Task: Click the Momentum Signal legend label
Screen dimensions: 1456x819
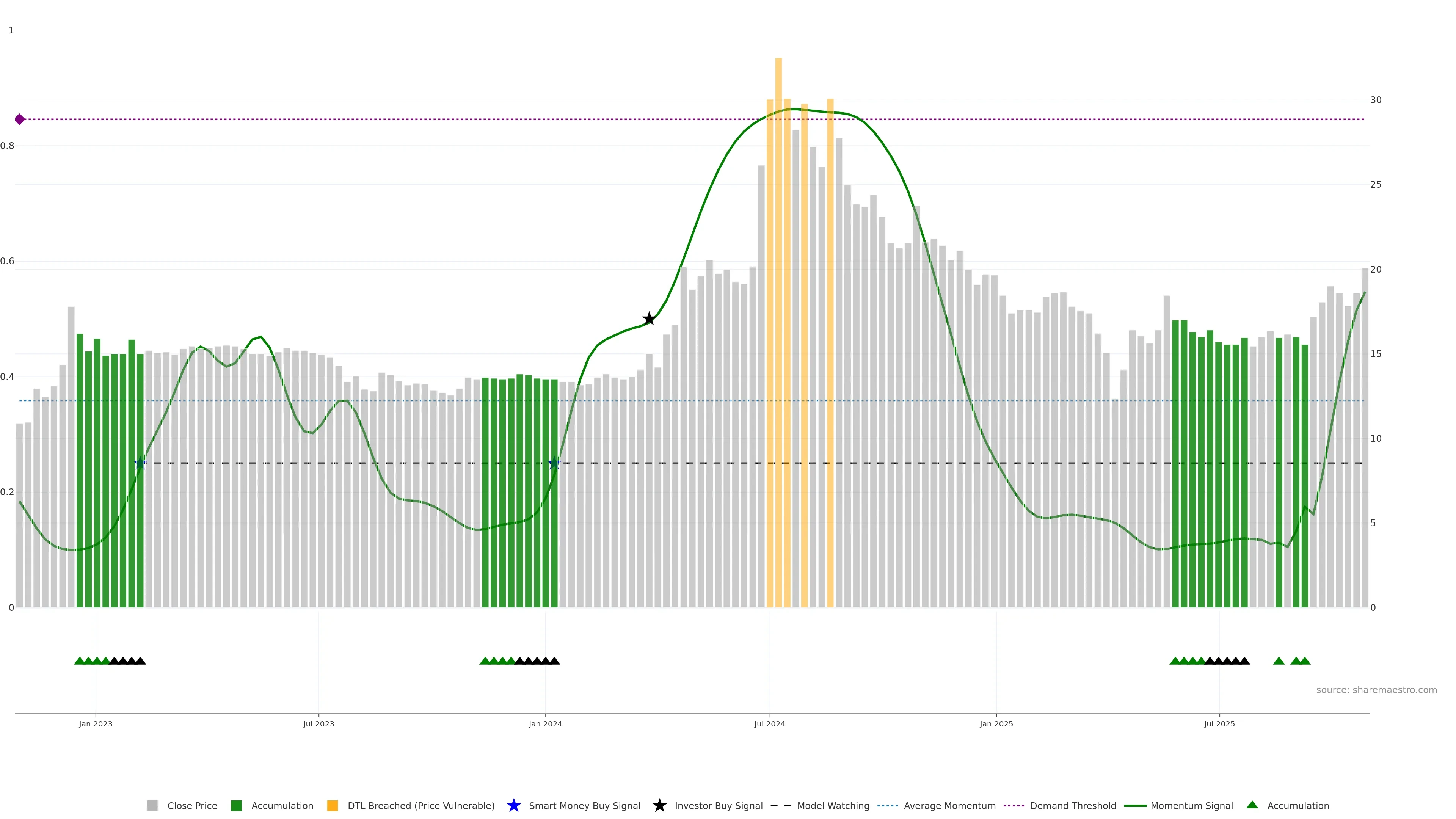Action: tap(1191, 805)
